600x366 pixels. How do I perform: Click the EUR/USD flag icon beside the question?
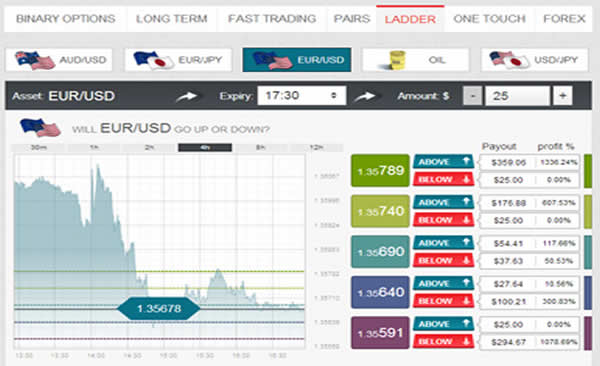click(x=40, y=128)
